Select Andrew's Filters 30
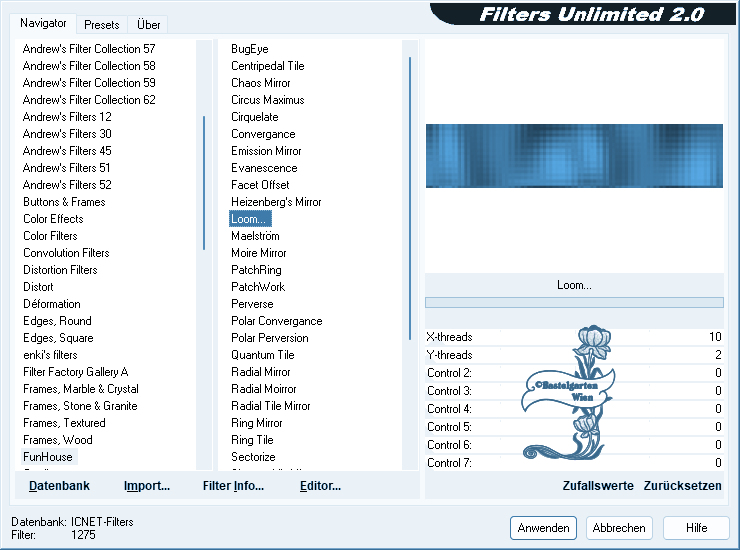740x550 pixels. (x=67, y=134)
